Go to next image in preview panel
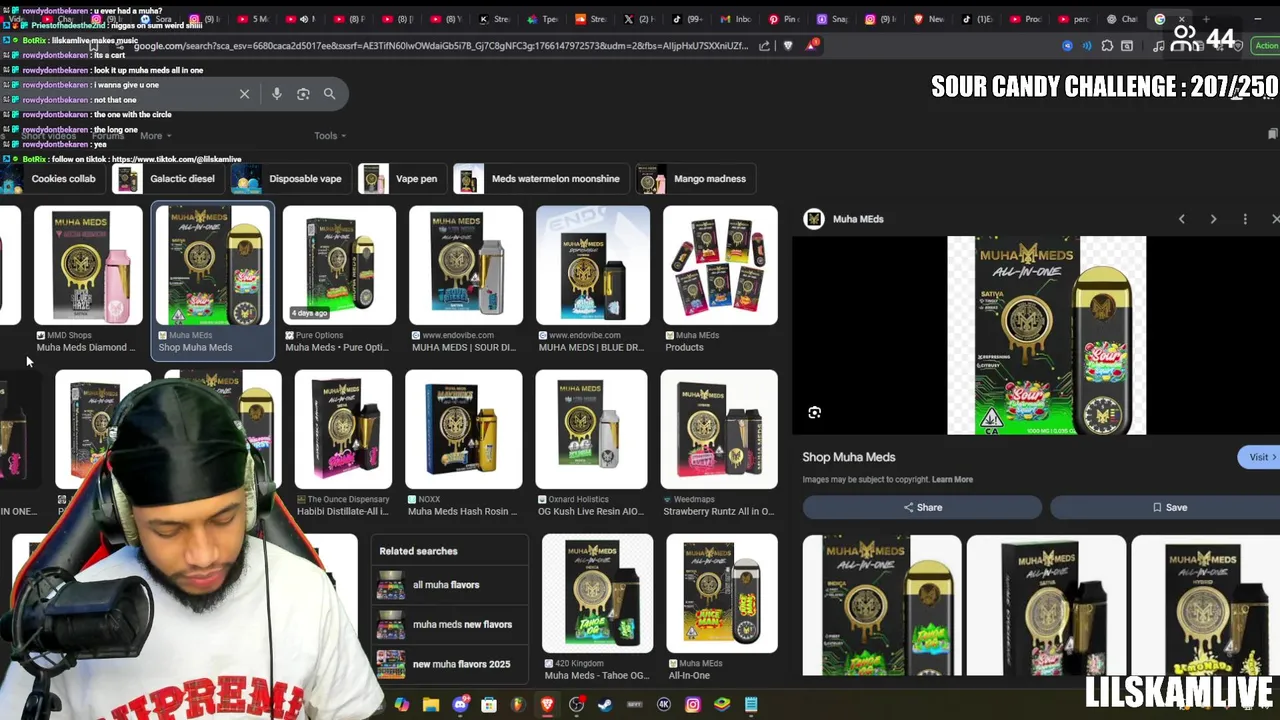 tap(1213, 219)
